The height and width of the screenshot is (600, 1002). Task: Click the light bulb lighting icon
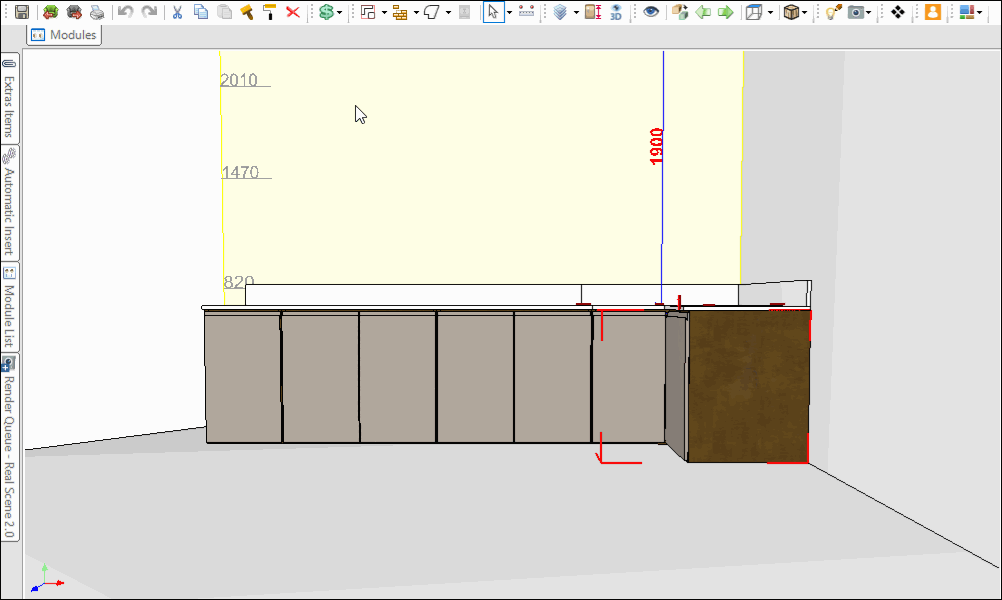pyautogui.click(x=833, y=12)
